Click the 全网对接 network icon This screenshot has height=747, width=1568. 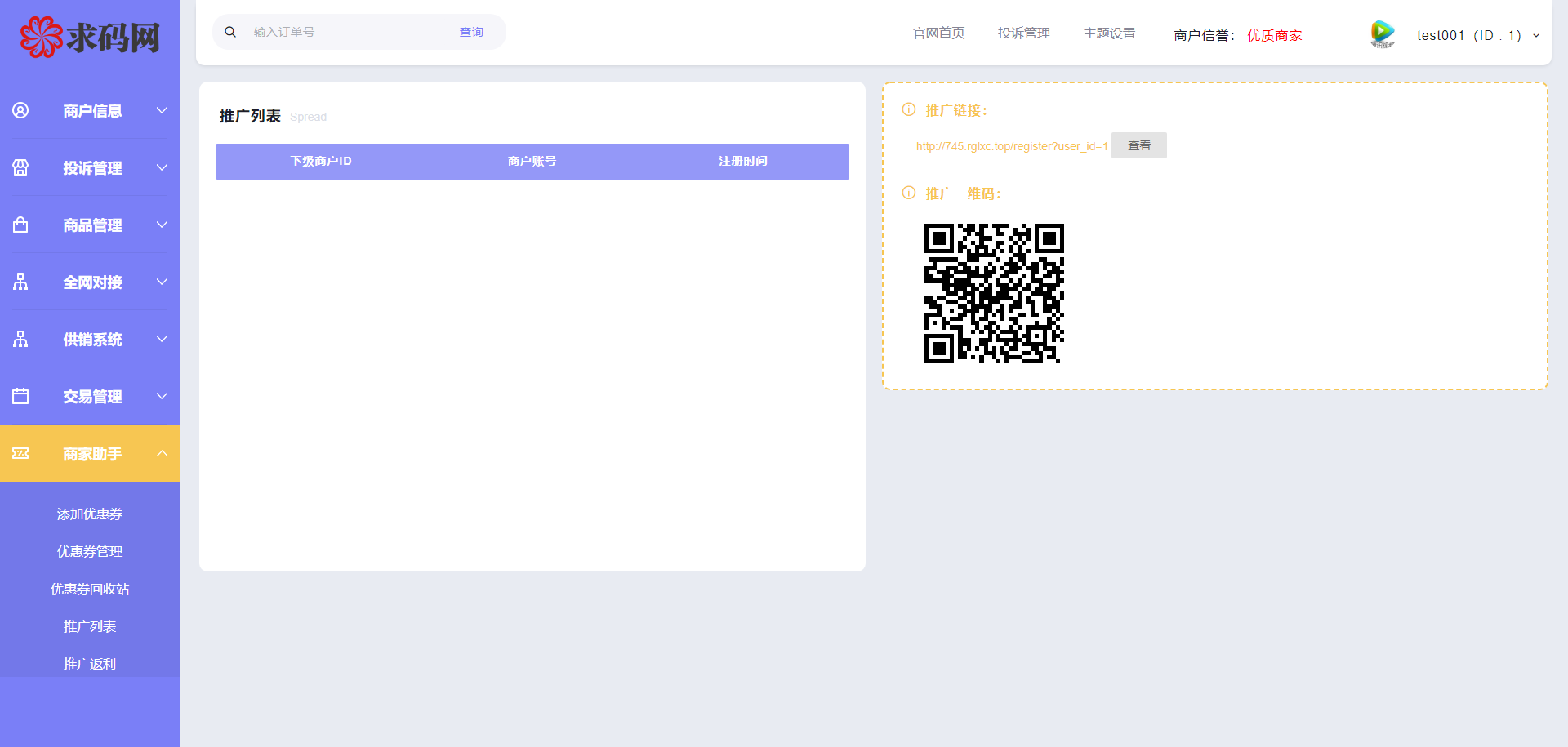point(20,282)
